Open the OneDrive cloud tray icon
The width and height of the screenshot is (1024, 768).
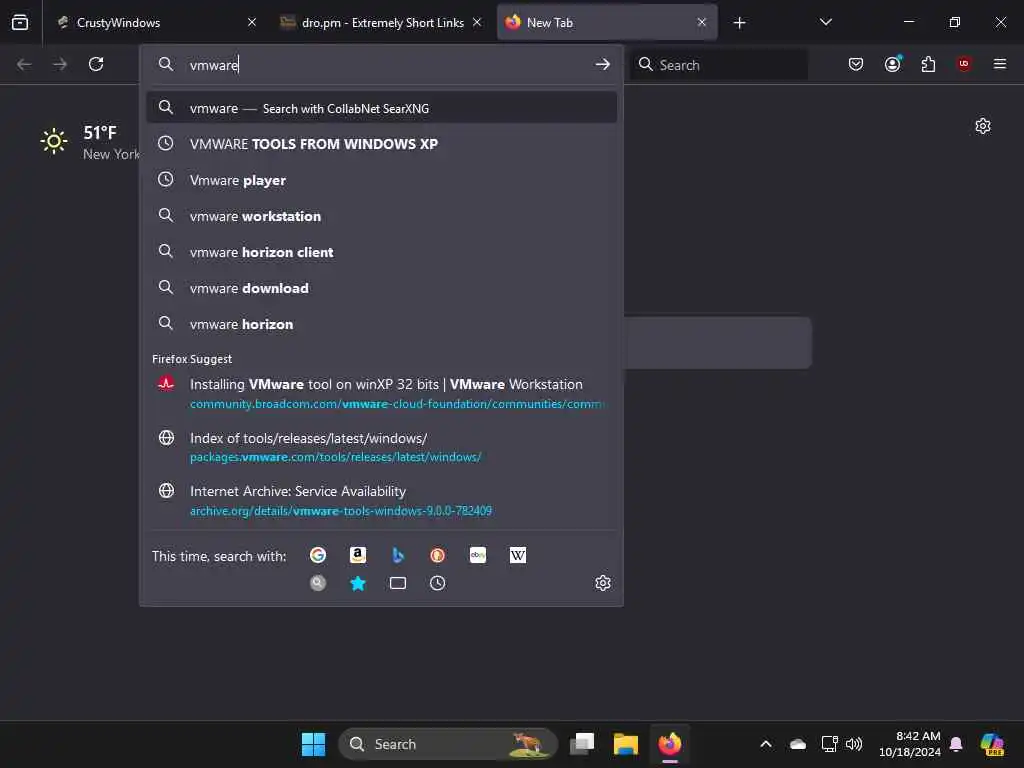[797, 744]
